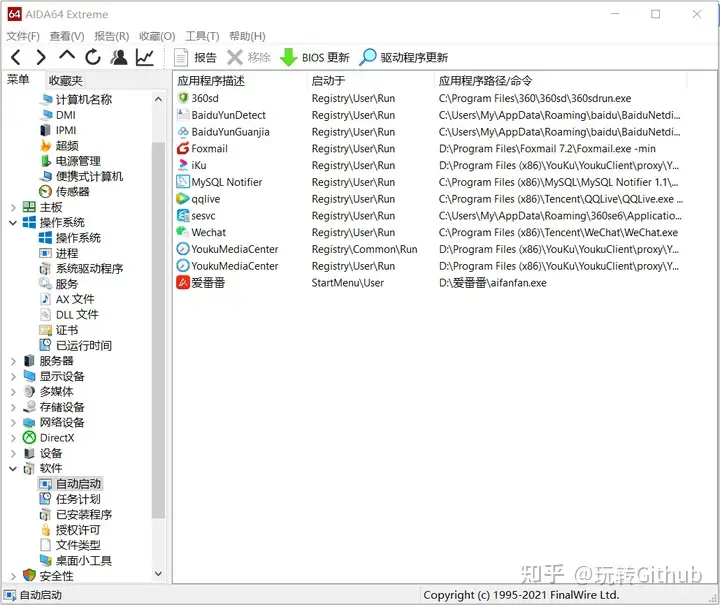
Task: Select the 已运行时间 tree item
Action: click(76, 346)
